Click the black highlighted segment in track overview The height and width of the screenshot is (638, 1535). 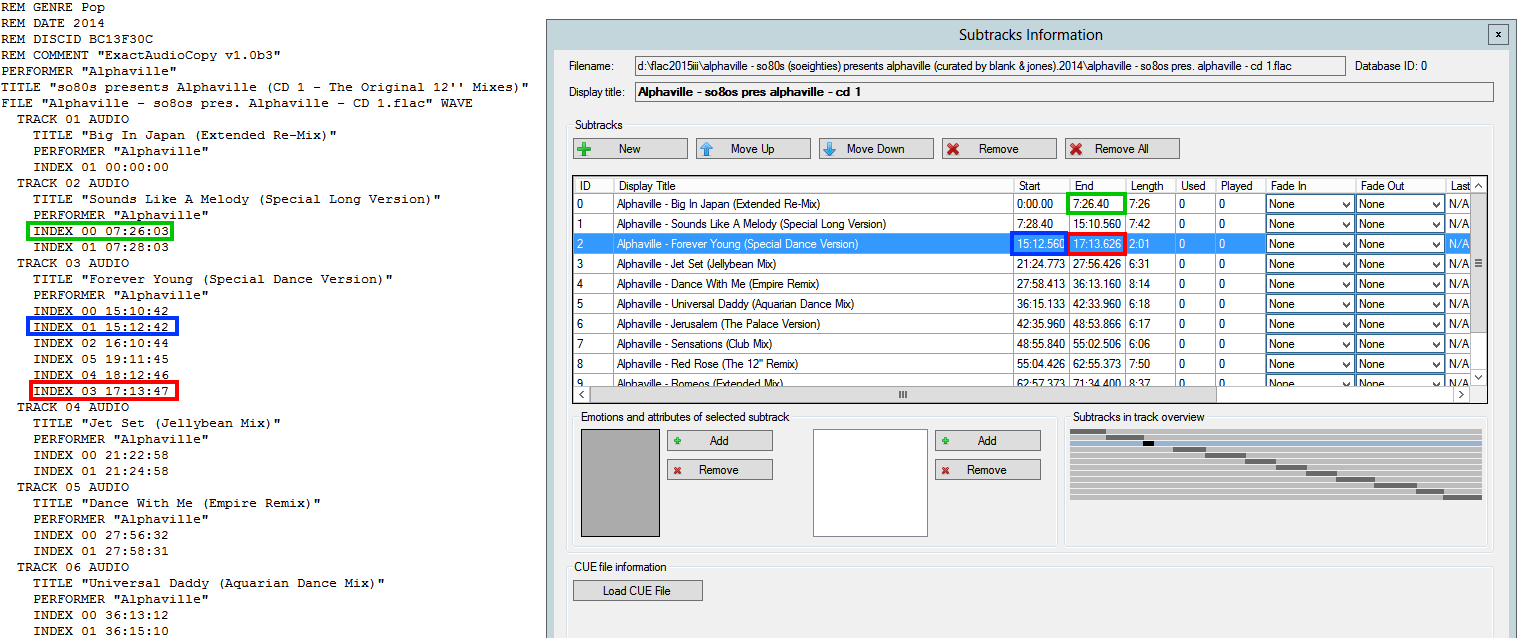(x=1149, y=443)
